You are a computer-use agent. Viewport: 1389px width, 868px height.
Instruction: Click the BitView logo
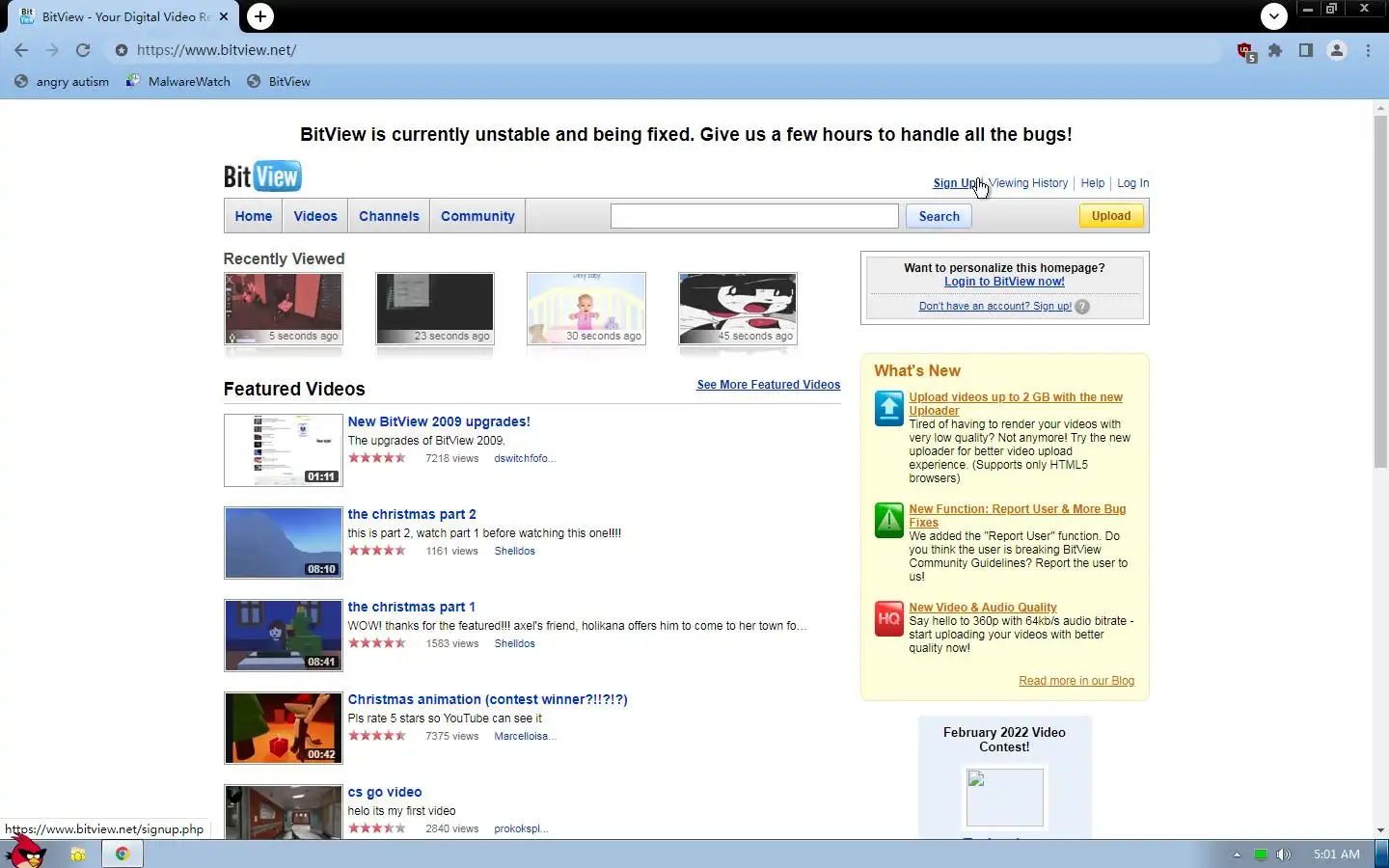[262, 176]
